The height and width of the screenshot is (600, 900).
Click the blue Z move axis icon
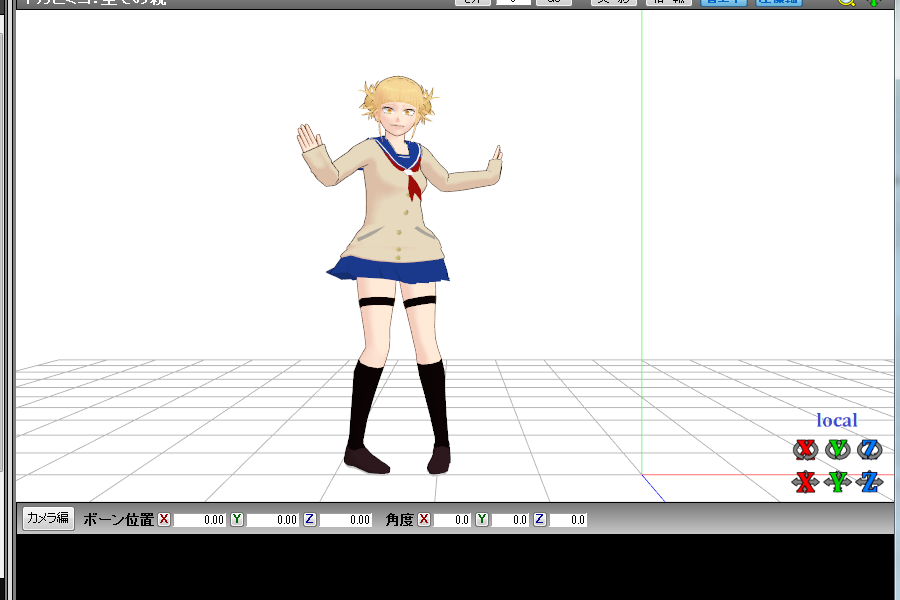[x=870, y=482]
